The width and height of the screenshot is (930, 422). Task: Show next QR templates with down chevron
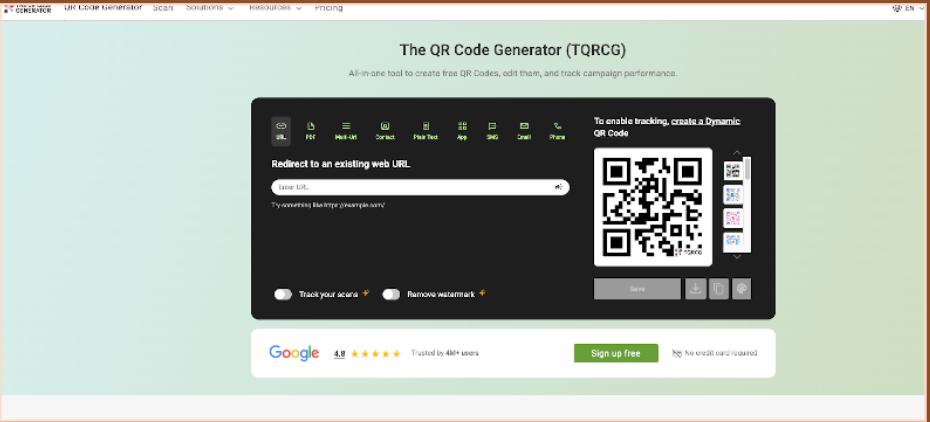point(737,257)
